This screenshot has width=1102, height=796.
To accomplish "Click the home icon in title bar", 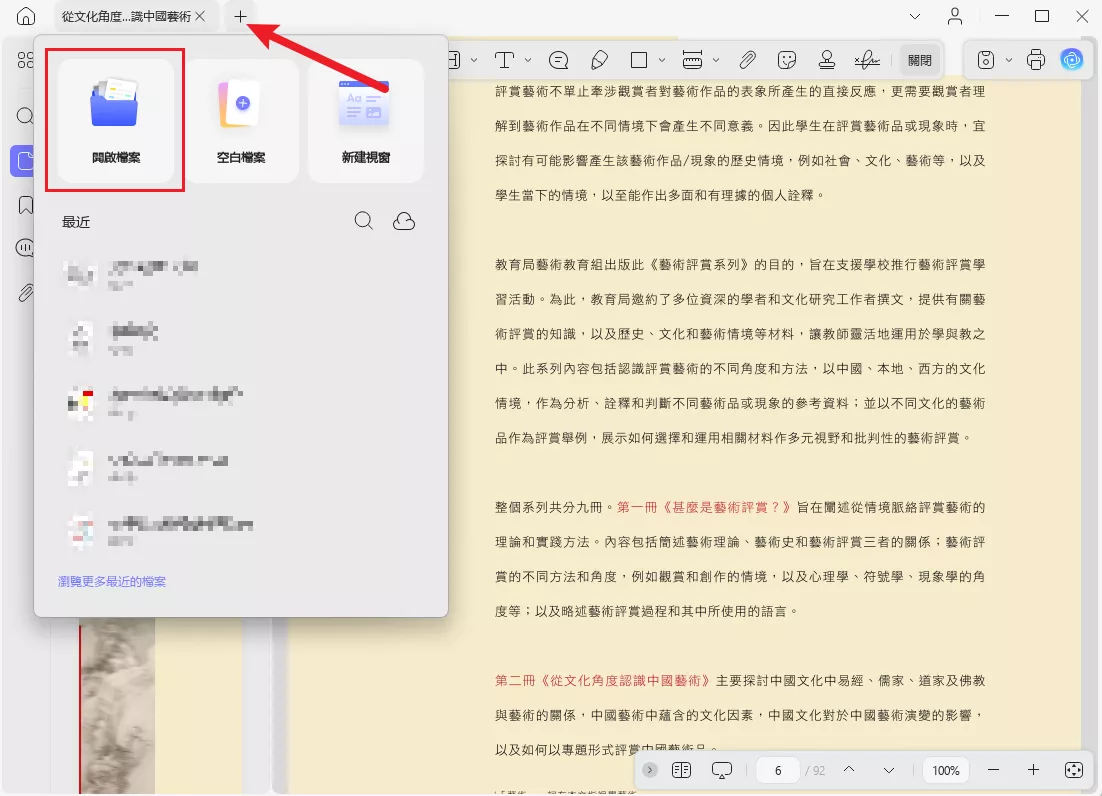I will click(26, 16).
